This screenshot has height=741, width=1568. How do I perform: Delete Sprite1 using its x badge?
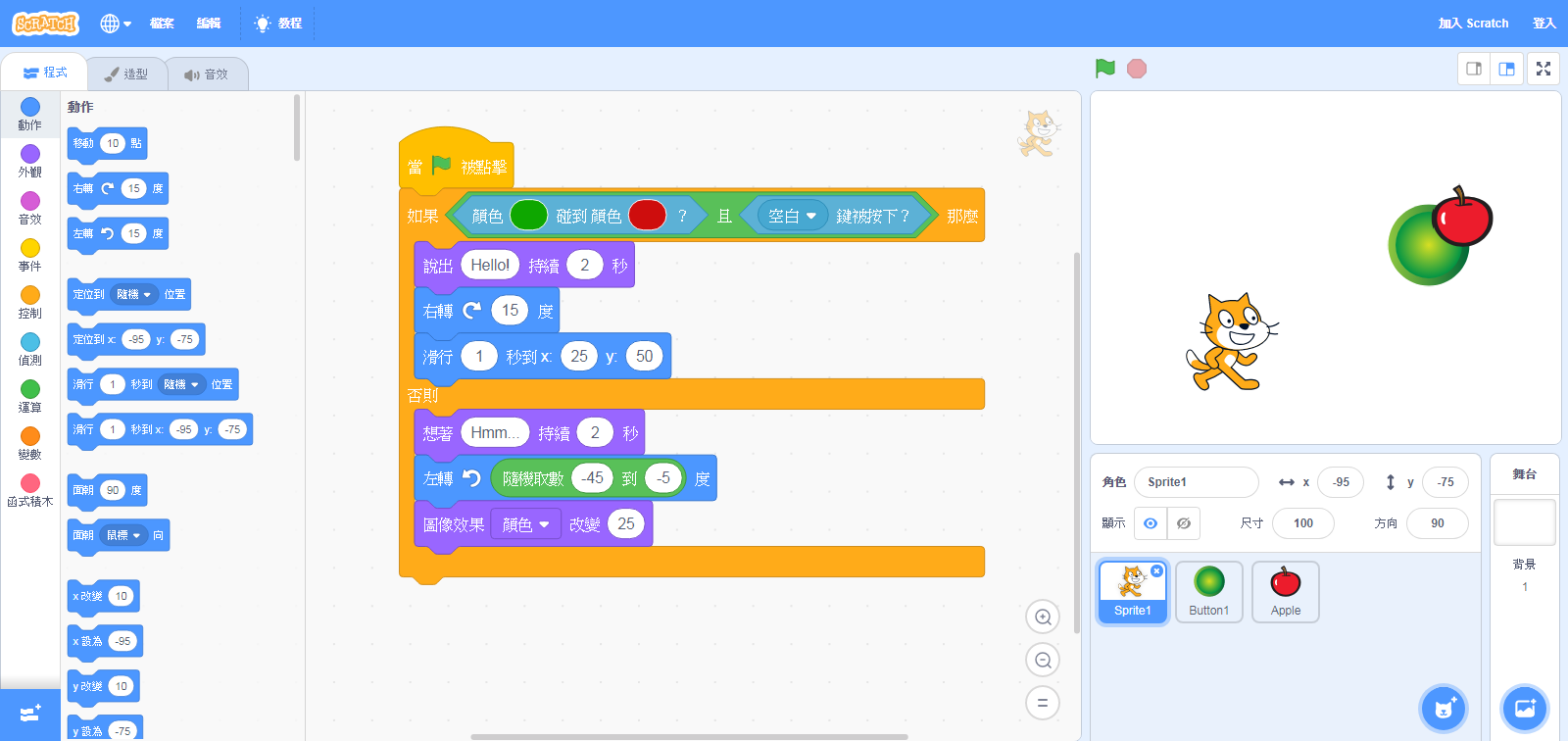[x=1156, y=570]
